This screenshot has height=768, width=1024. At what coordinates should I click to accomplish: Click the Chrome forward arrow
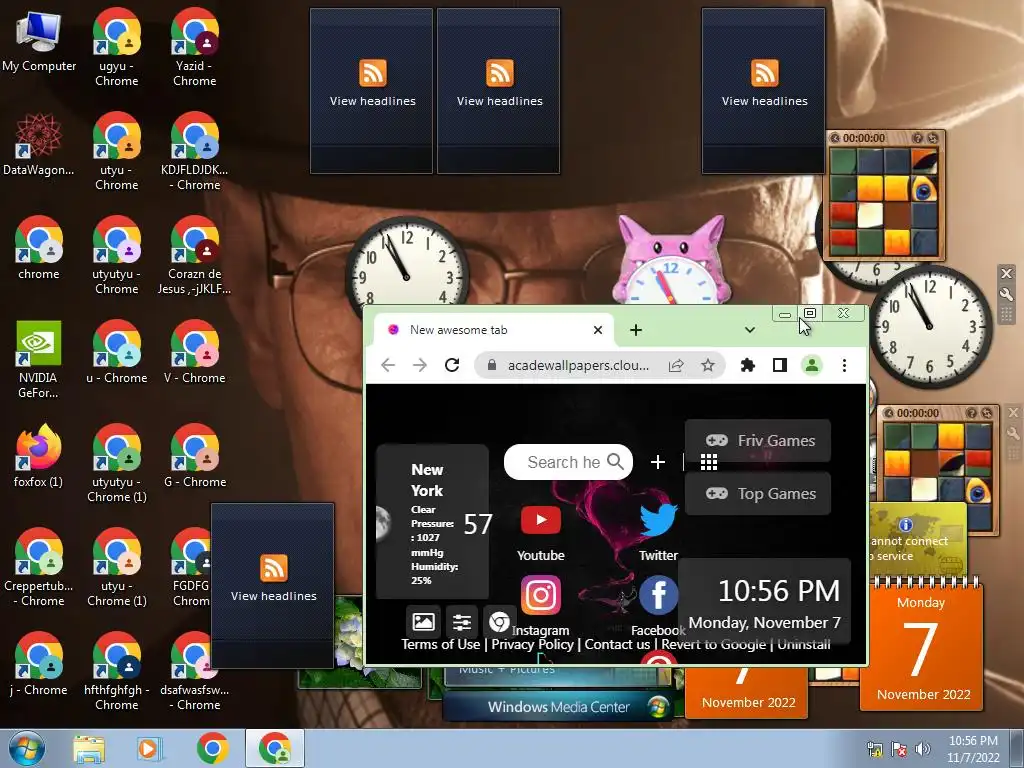point(420,365)
